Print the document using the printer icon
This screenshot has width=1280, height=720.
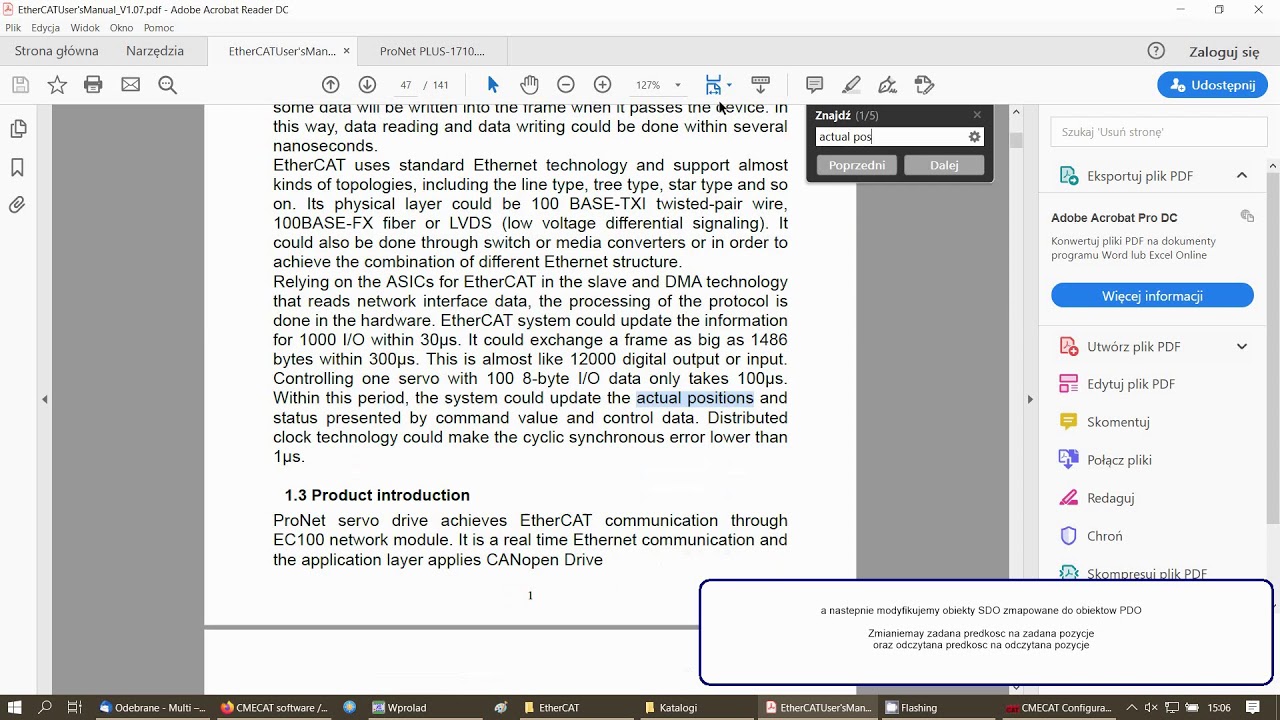[94, 85]
